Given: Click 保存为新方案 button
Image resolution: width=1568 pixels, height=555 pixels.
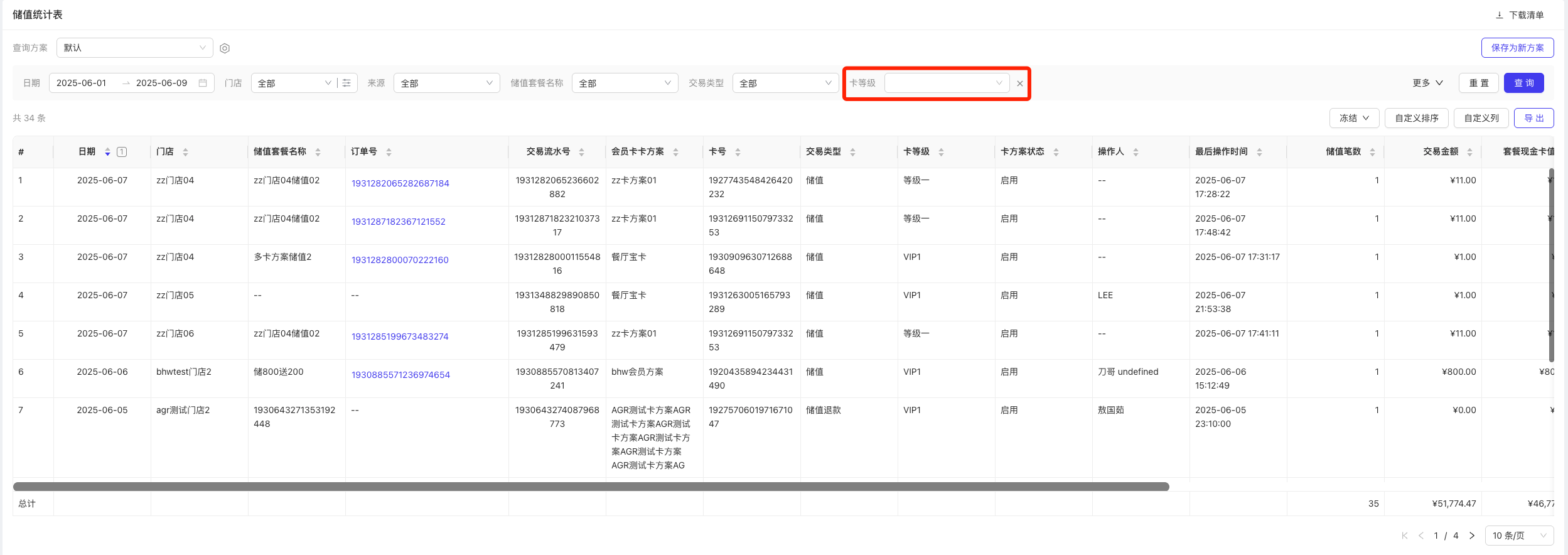Looking at the screenshot, I should [1518, 48].
